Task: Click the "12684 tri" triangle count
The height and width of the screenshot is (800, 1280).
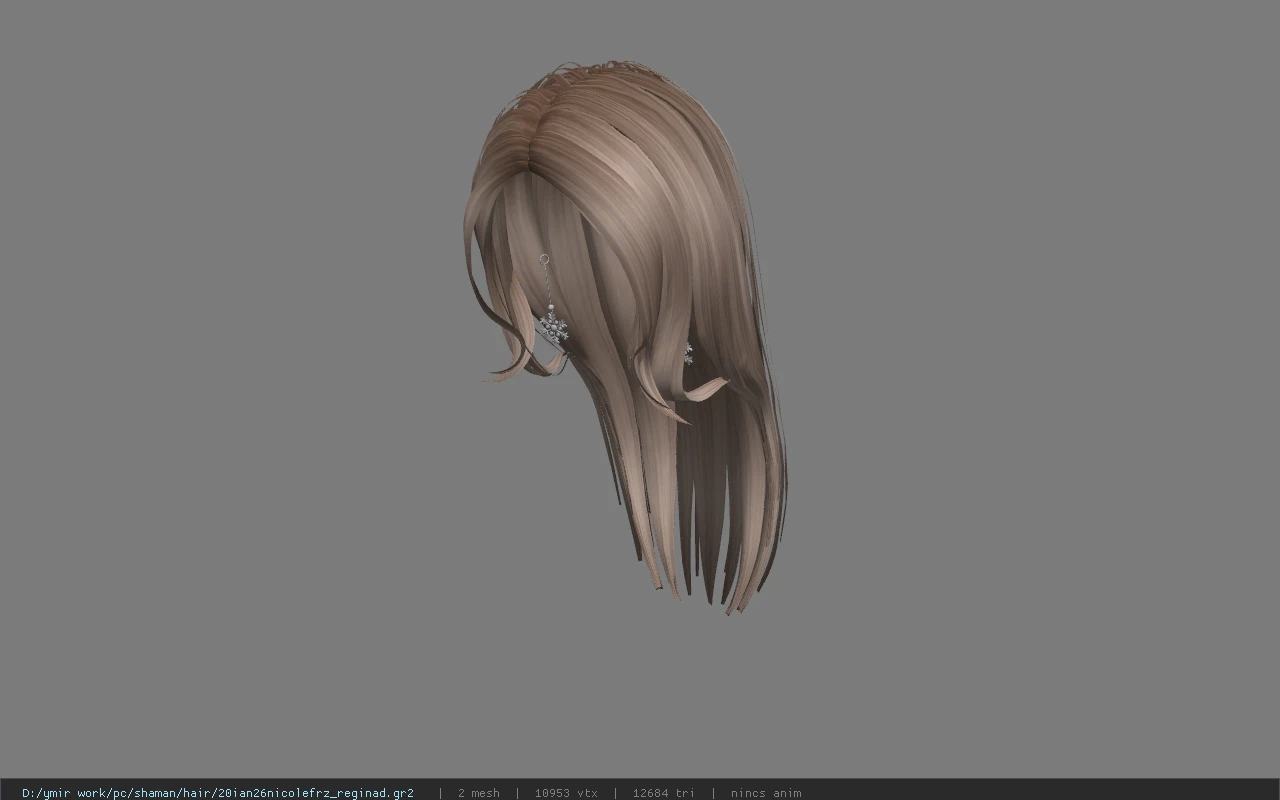Action: coord(663,793)
